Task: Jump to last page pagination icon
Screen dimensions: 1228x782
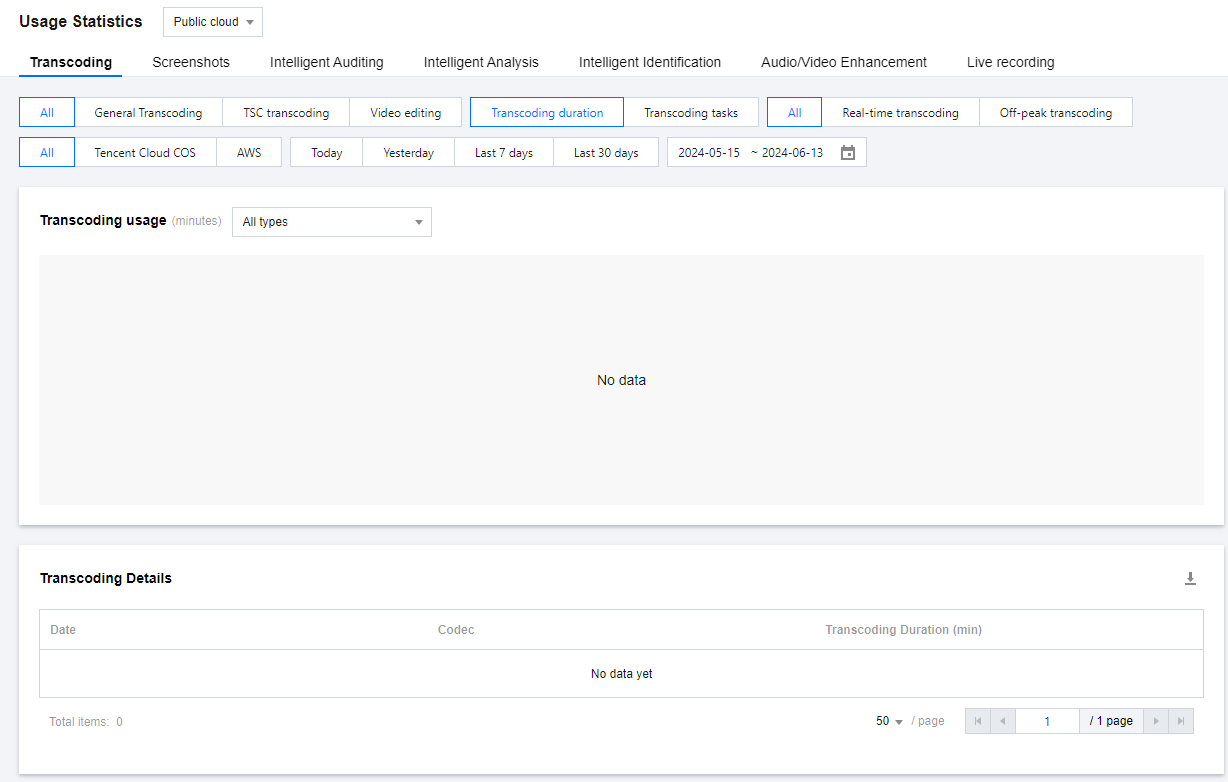Action: pyautogui.click(x=1181, y=721)
